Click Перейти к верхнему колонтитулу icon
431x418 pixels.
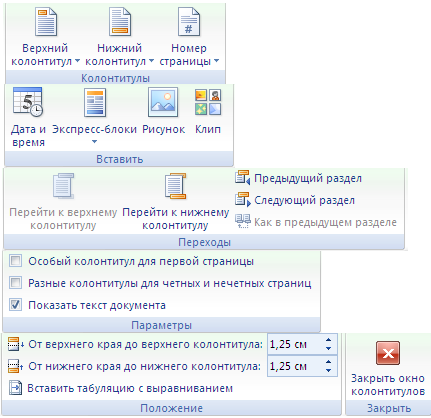[x=63, y=186]
